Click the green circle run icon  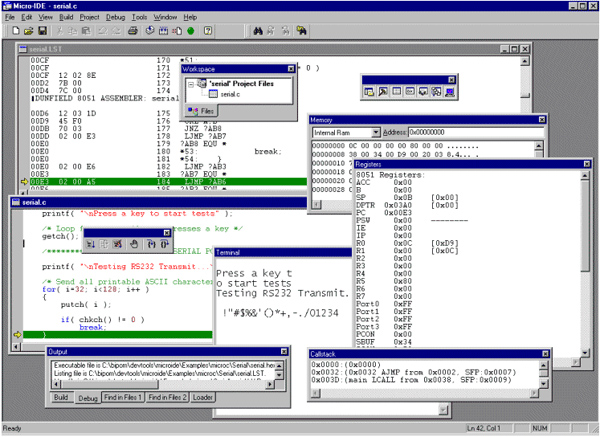pos(189,31)
